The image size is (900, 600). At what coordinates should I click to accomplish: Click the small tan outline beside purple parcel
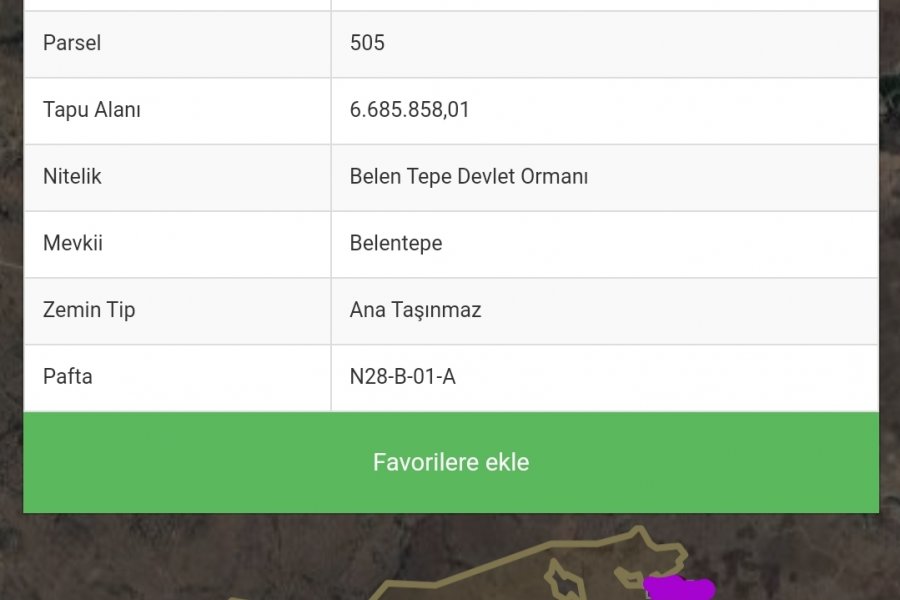630,577
